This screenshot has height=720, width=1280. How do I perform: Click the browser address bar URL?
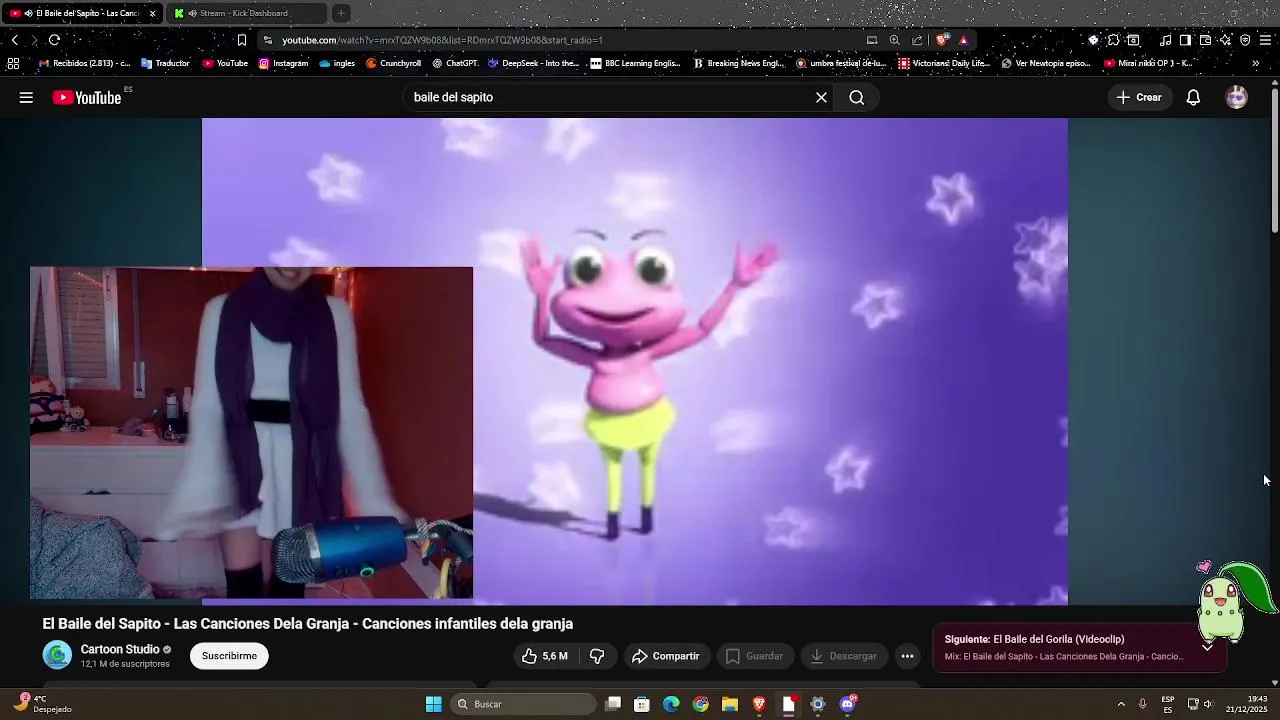coord(442,40)
